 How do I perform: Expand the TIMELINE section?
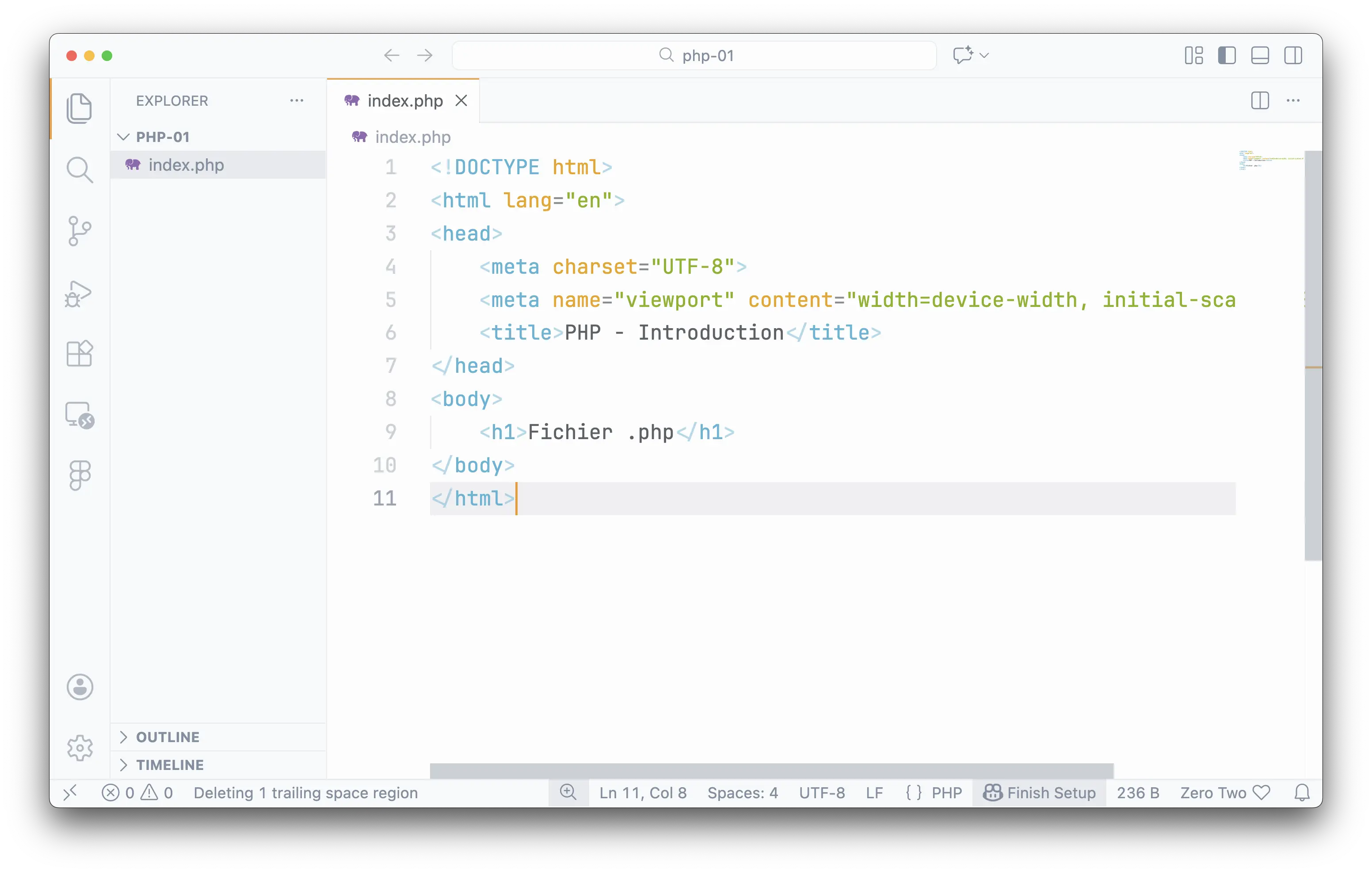click(169, 765)
